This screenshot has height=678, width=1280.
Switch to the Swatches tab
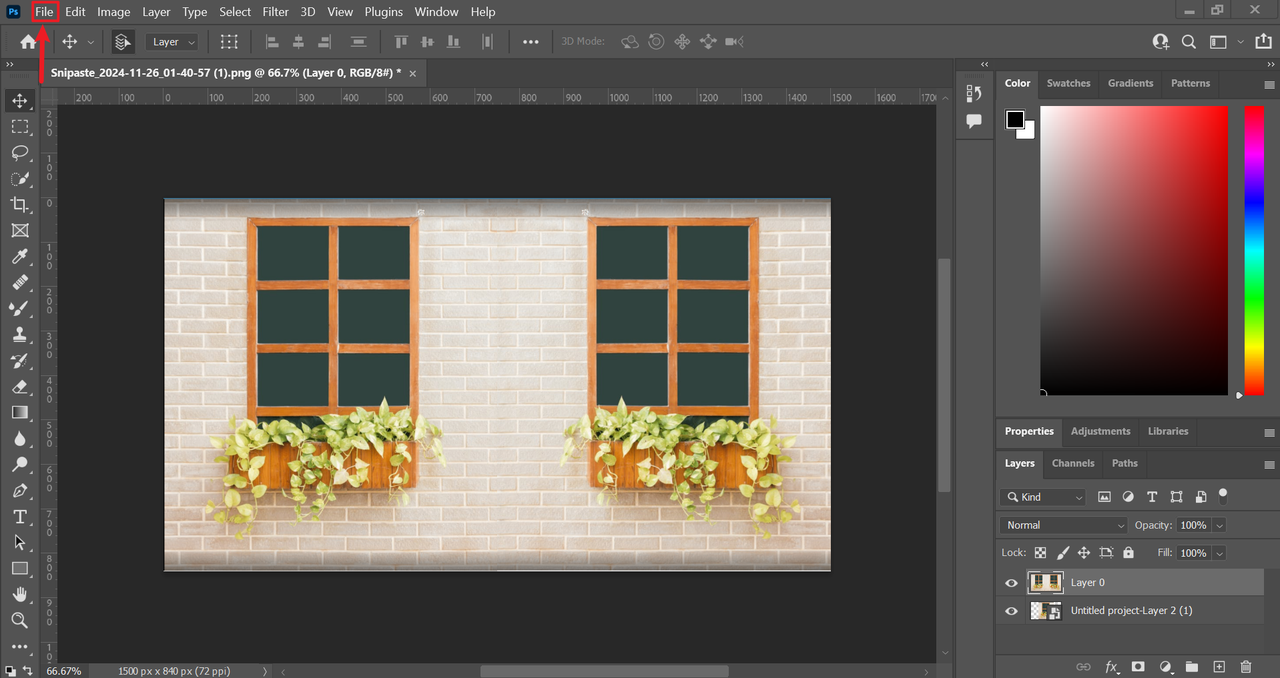click(1068, 83)
